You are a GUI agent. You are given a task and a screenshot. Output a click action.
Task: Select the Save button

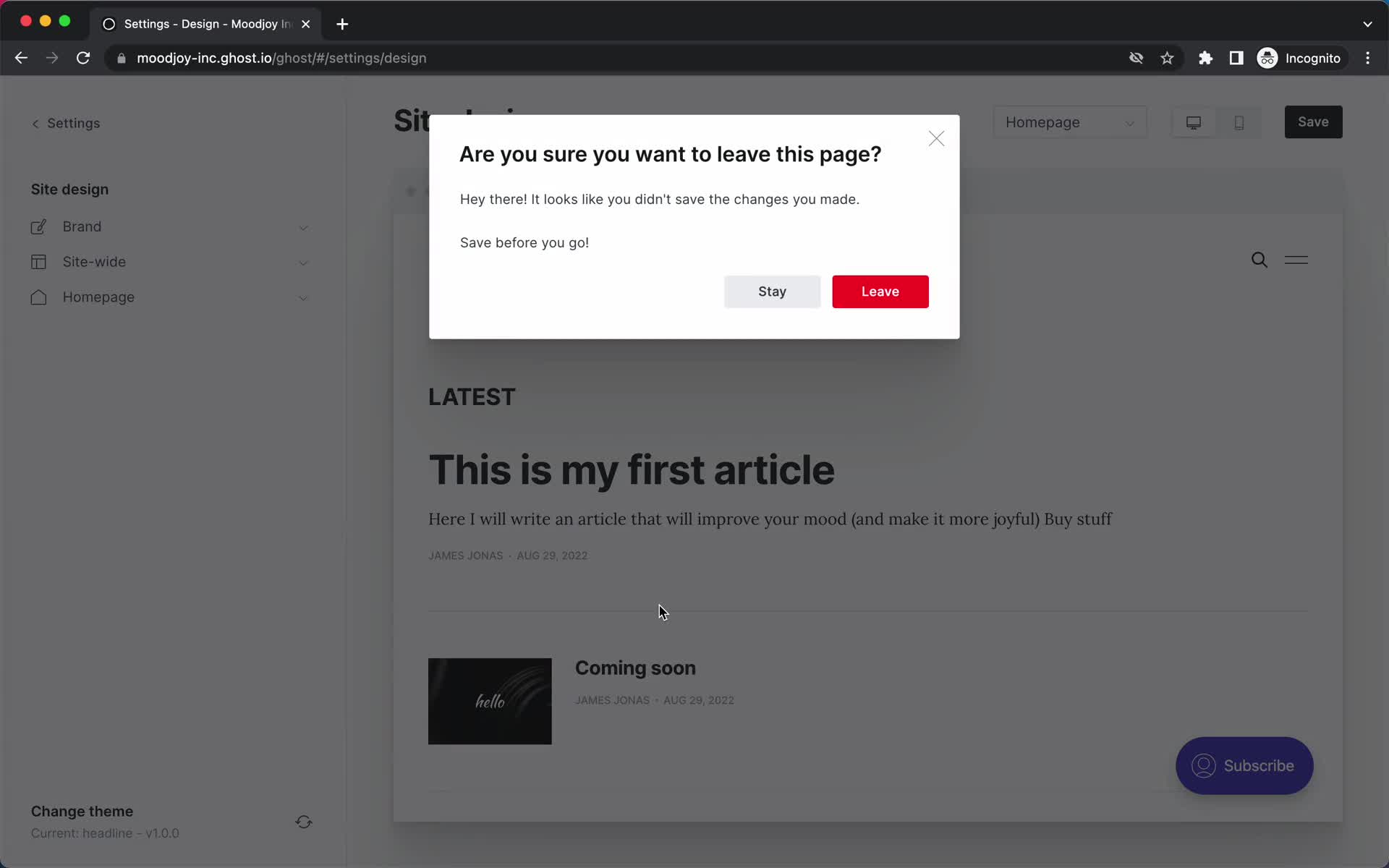1313,121
